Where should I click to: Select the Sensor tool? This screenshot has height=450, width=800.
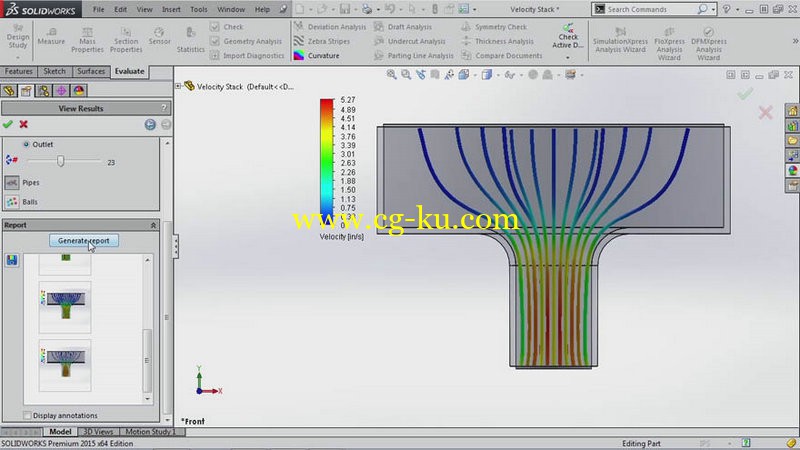click(159, 36)
